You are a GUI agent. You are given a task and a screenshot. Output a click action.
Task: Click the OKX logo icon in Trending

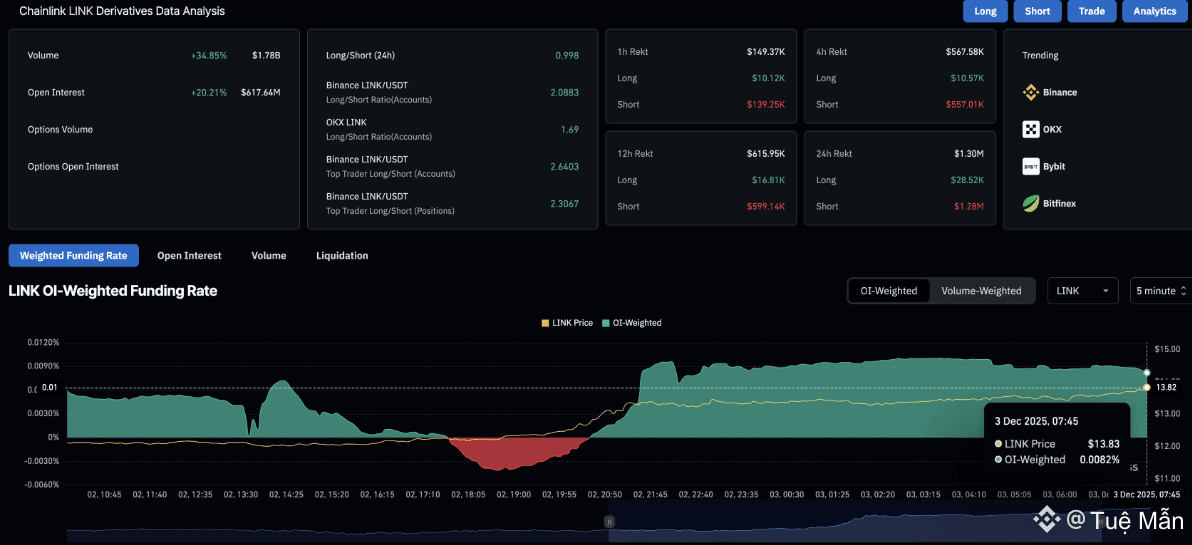click(1031, 129)
